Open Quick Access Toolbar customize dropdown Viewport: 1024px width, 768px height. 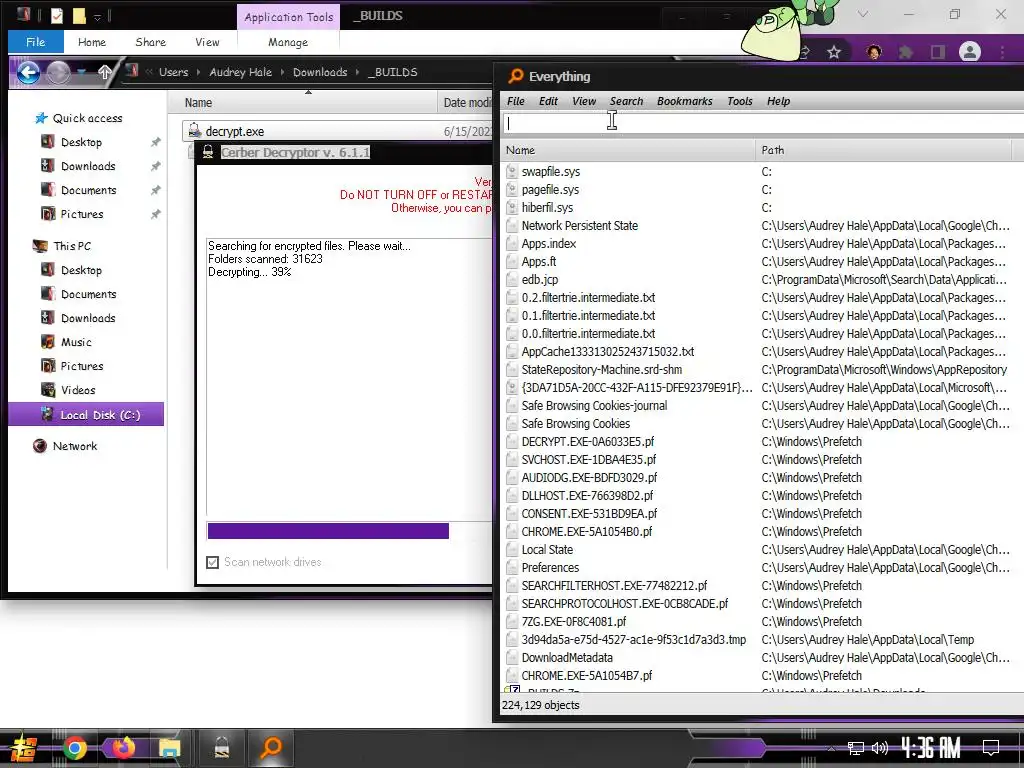tap(97, 16)
